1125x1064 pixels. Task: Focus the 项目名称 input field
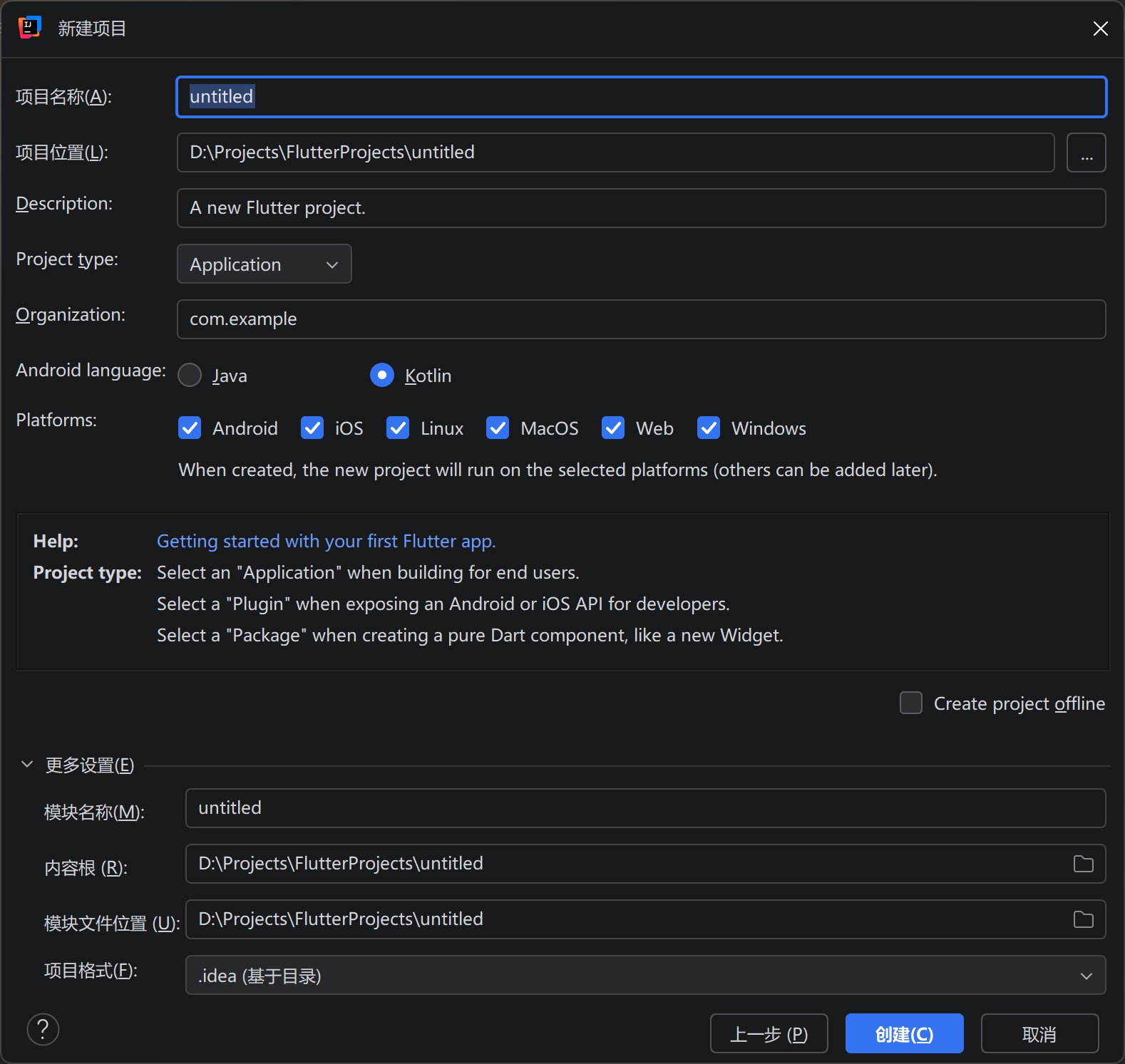[642, 97]
